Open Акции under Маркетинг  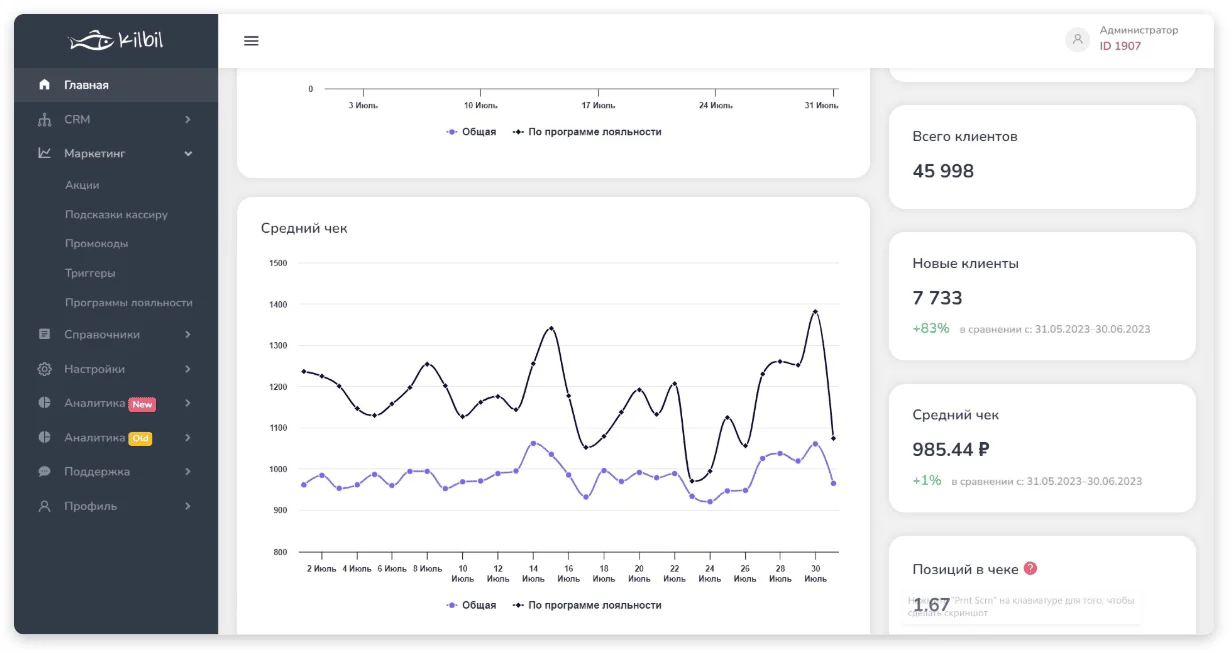click(x=82, y=185)
